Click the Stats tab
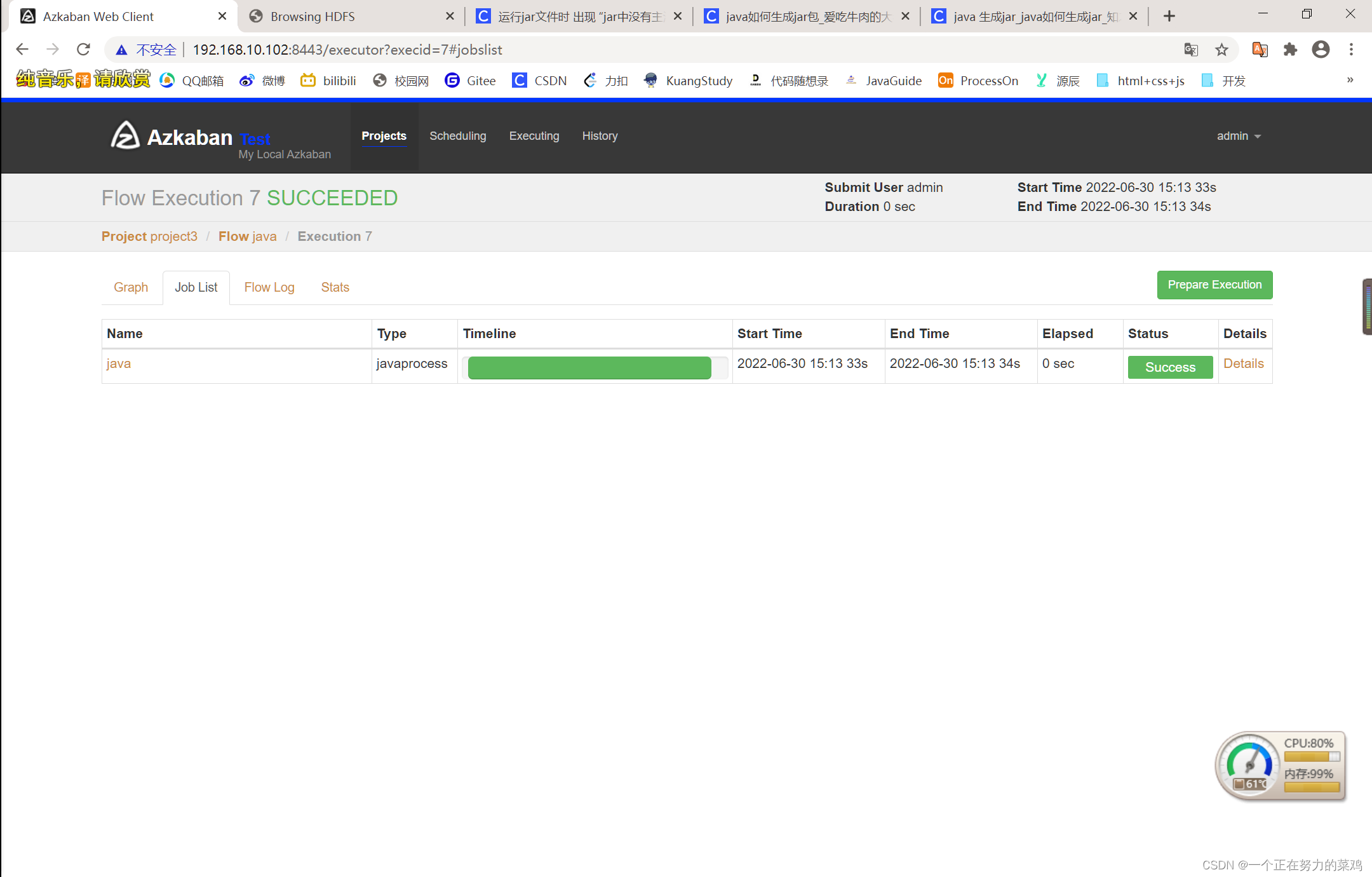Viewport: 1372px width, 877px height. (x=335, y=288)
